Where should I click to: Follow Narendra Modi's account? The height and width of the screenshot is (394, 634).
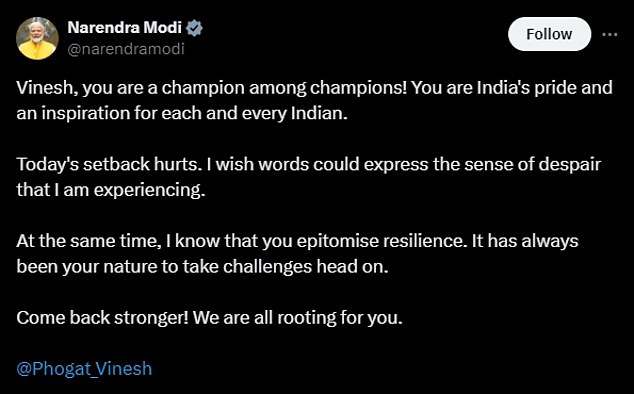(549, 34)
